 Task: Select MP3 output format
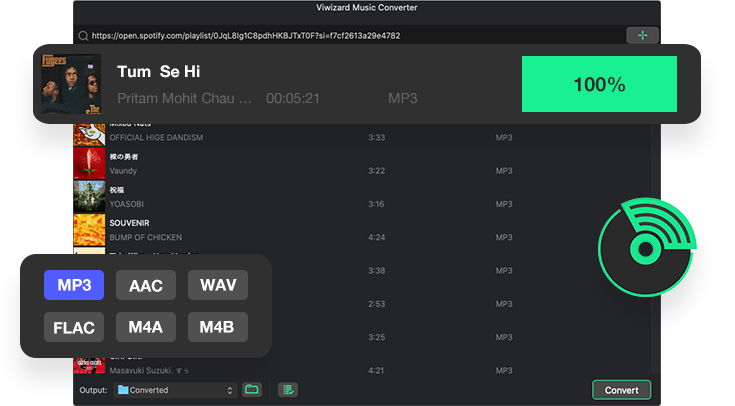pyautogui.click(x=74, y=285)
